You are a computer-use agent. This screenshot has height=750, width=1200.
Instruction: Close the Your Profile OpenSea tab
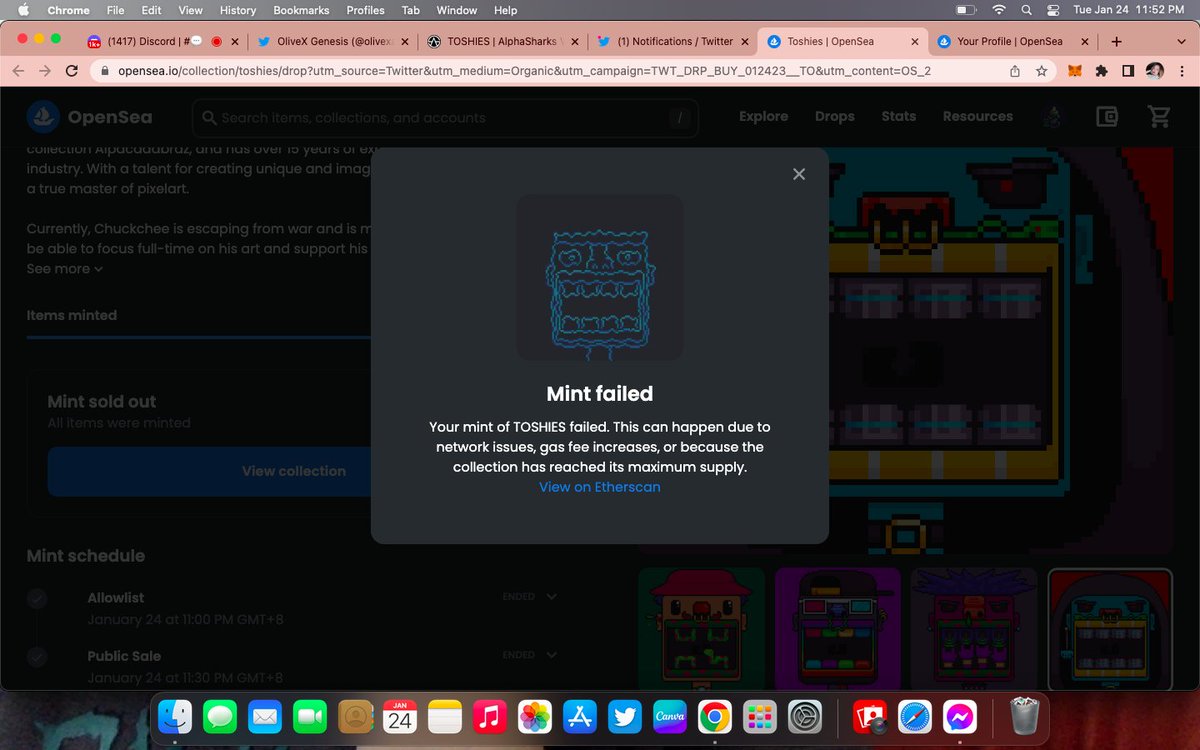pos(1083,42)
